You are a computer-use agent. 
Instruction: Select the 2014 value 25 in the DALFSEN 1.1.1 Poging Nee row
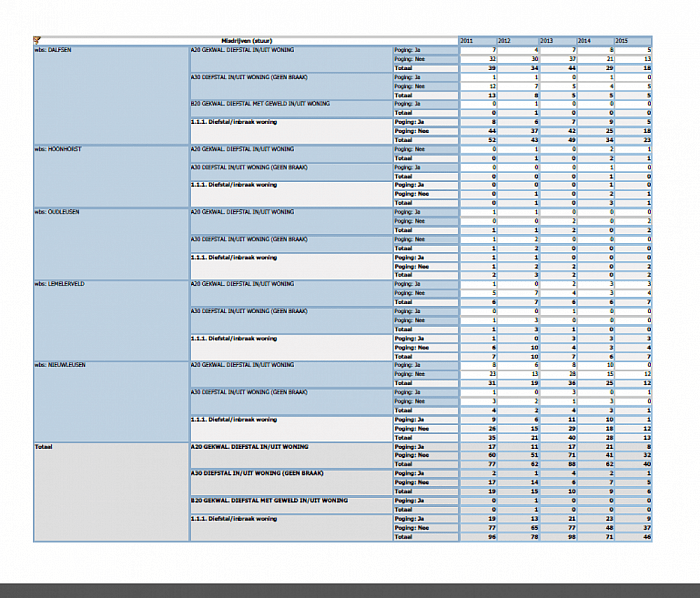(610, 131)
